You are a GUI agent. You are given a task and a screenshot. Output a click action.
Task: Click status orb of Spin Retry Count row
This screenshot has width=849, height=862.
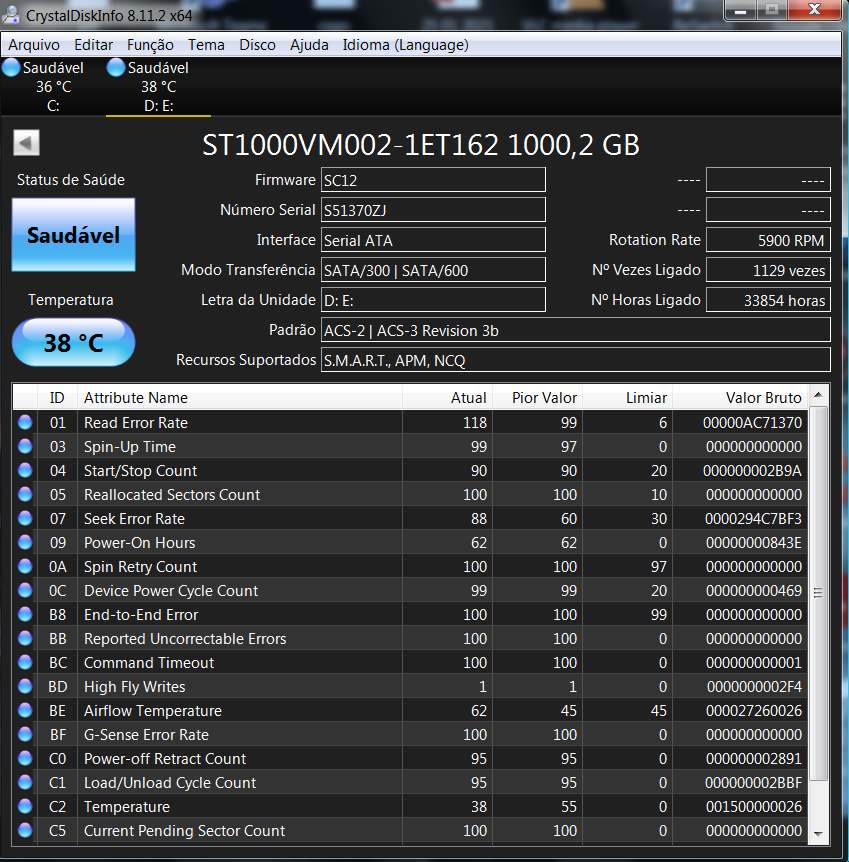[25, 566]
